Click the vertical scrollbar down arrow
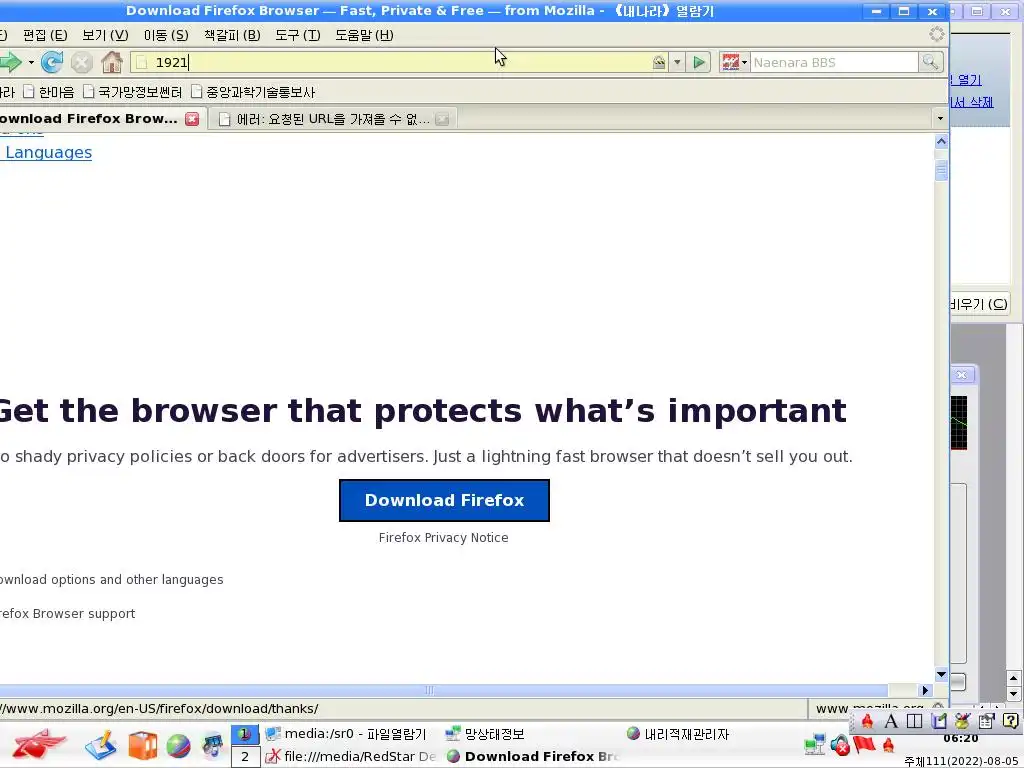 [x=941, y=675]
